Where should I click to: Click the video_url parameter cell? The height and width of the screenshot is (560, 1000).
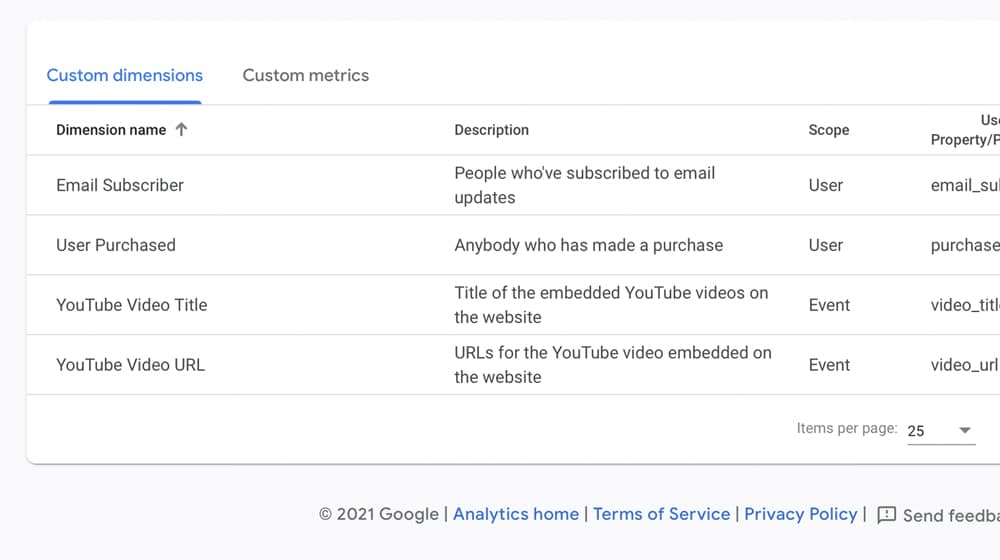coord(964,365)
